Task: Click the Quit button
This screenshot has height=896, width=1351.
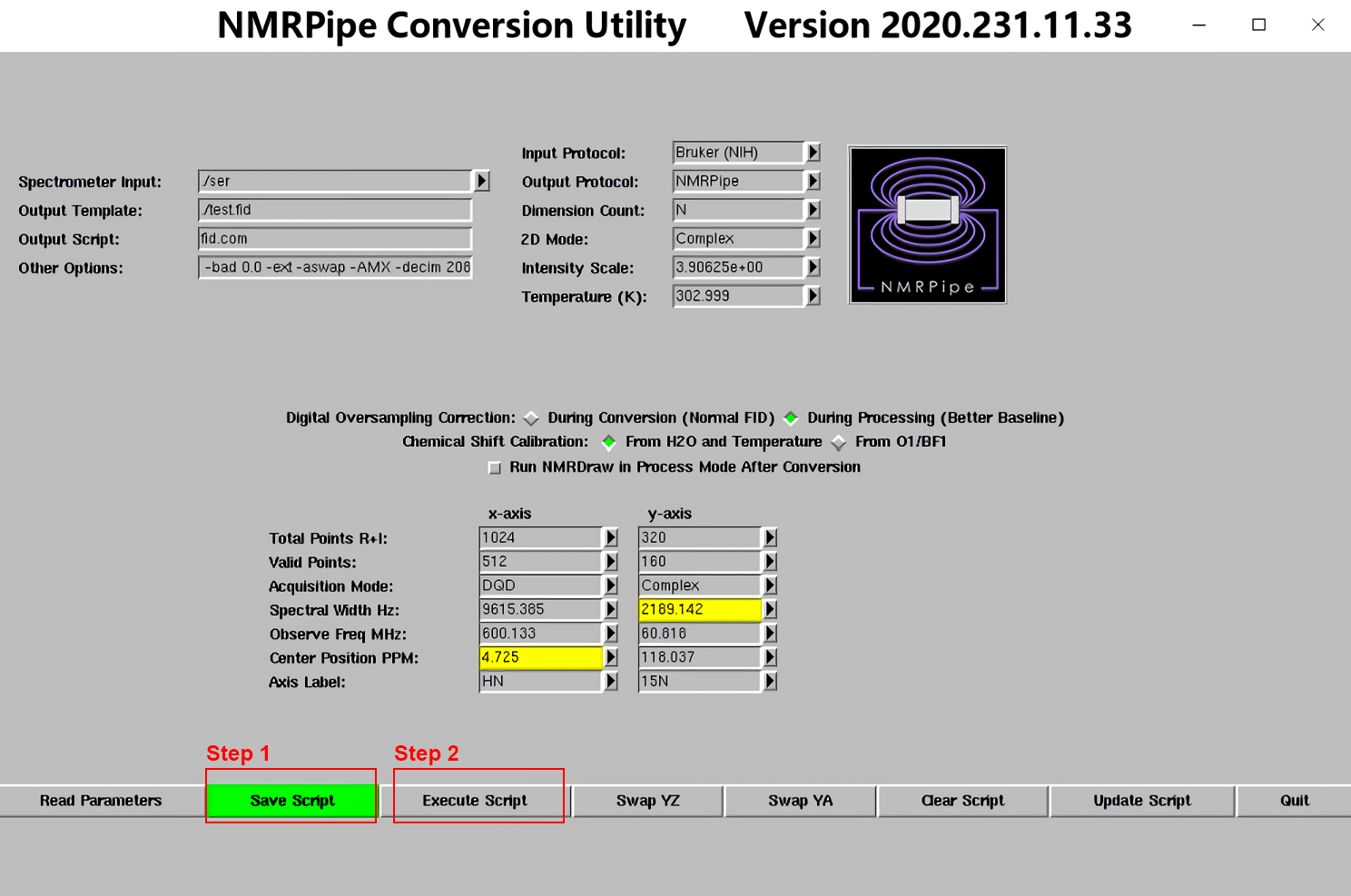Action: (1294, 801)
